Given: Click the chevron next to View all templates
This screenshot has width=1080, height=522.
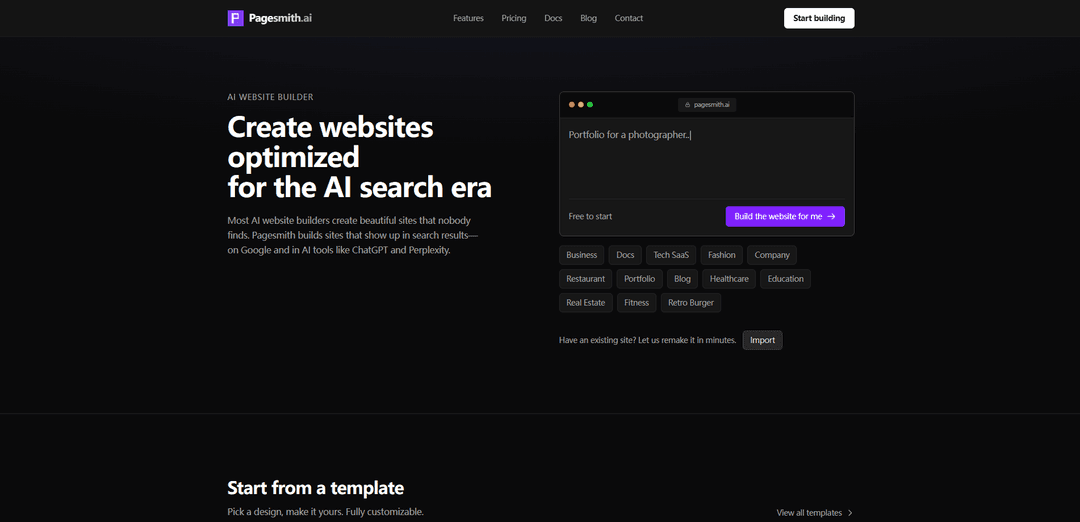Looking at the screenshot, I should (x=850, y=513).
